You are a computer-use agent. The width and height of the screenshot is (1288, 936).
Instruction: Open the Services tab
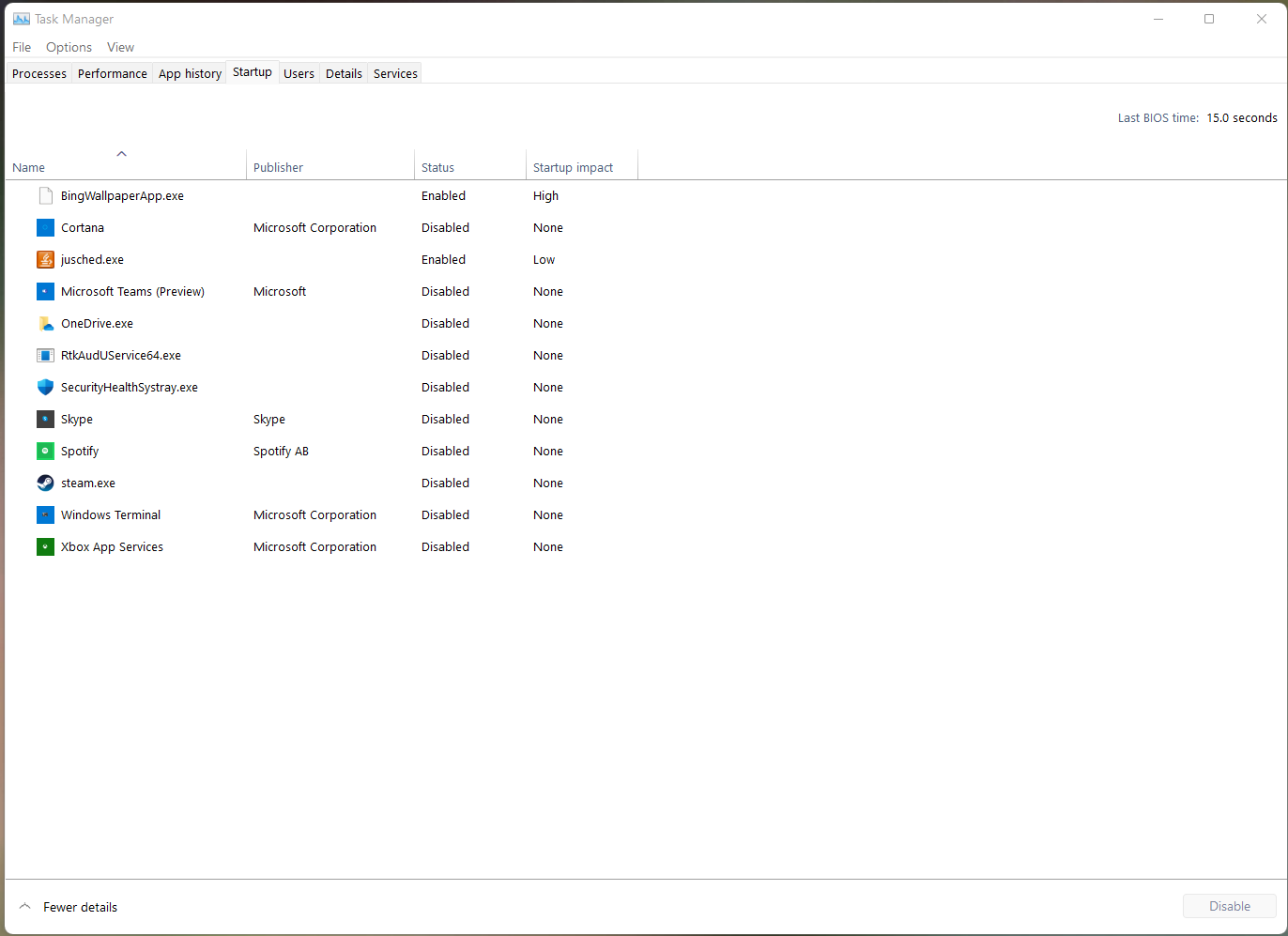pyautogui.click(x=395, y=73)
